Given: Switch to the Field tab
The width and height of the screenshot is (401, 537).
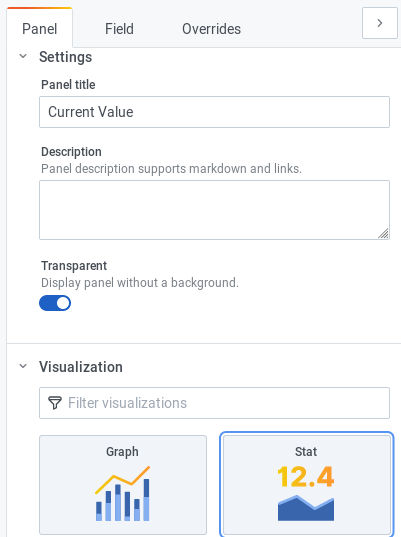Looking at the screenshot, I should click(x=119, y=29).
